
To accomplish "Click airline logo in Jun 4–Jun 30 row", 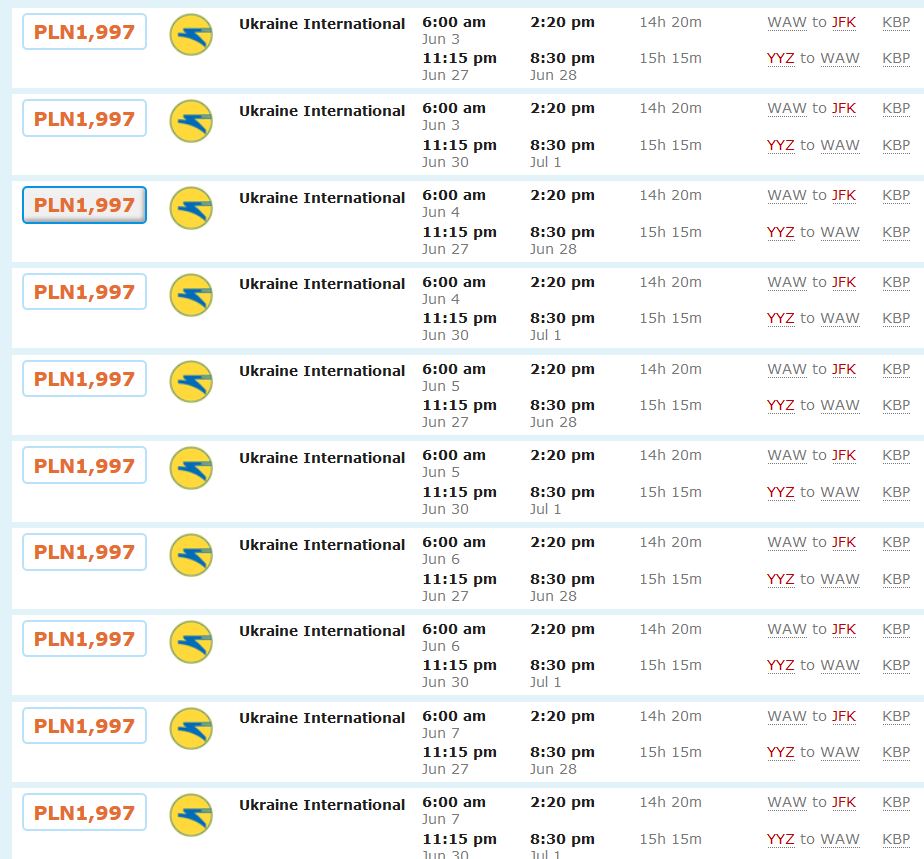I will (191, 295).
